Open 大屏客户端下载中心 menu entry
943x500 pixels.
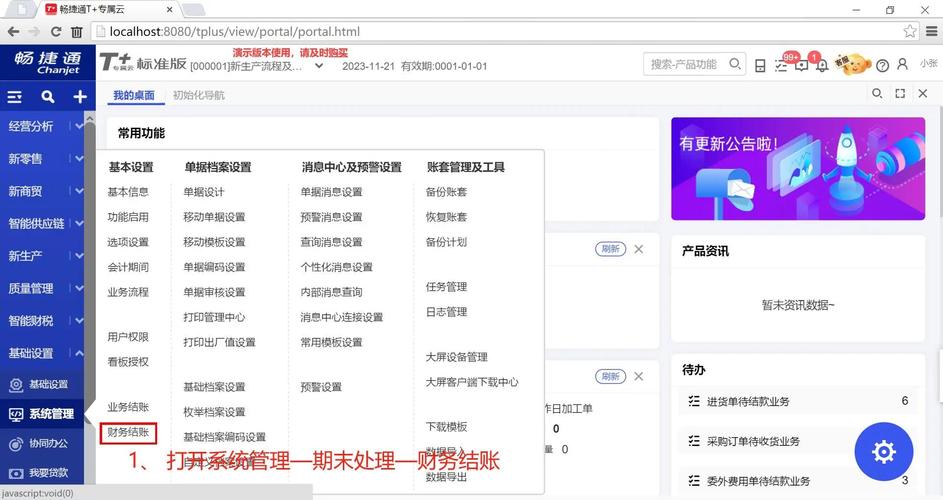[x=472, y=382]
